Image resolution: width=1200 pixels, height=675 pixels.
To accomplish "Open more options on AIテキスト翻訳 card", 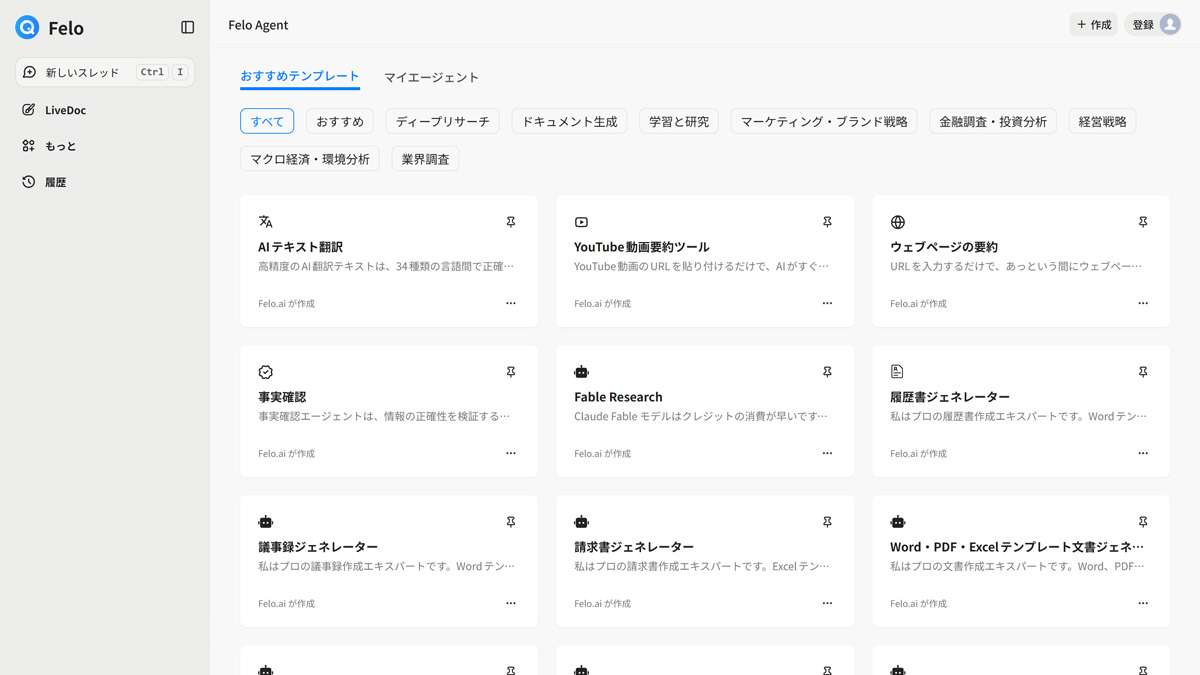I will click(511, 303).
